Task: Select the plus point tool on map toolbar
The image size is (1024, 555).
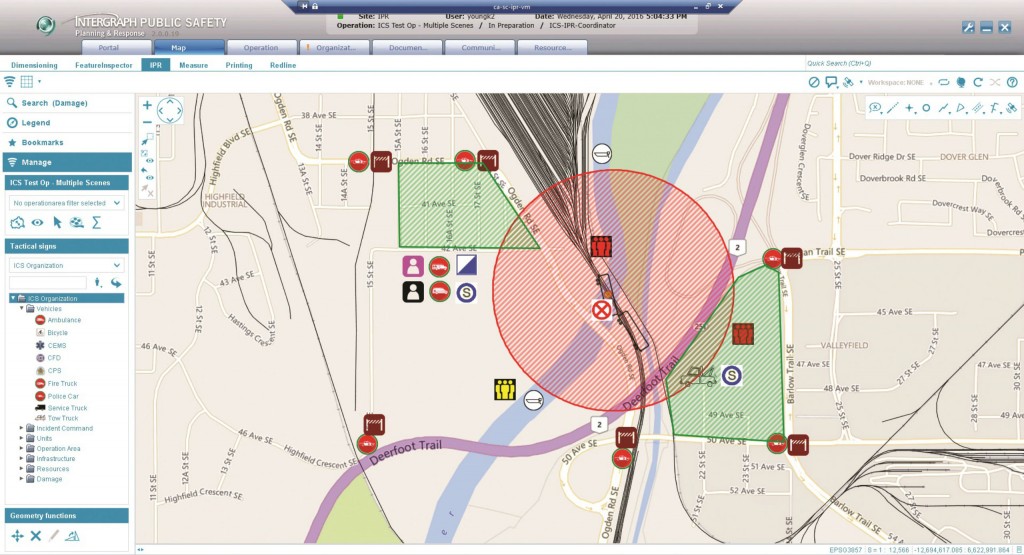Action: click(x=909, y=108)
